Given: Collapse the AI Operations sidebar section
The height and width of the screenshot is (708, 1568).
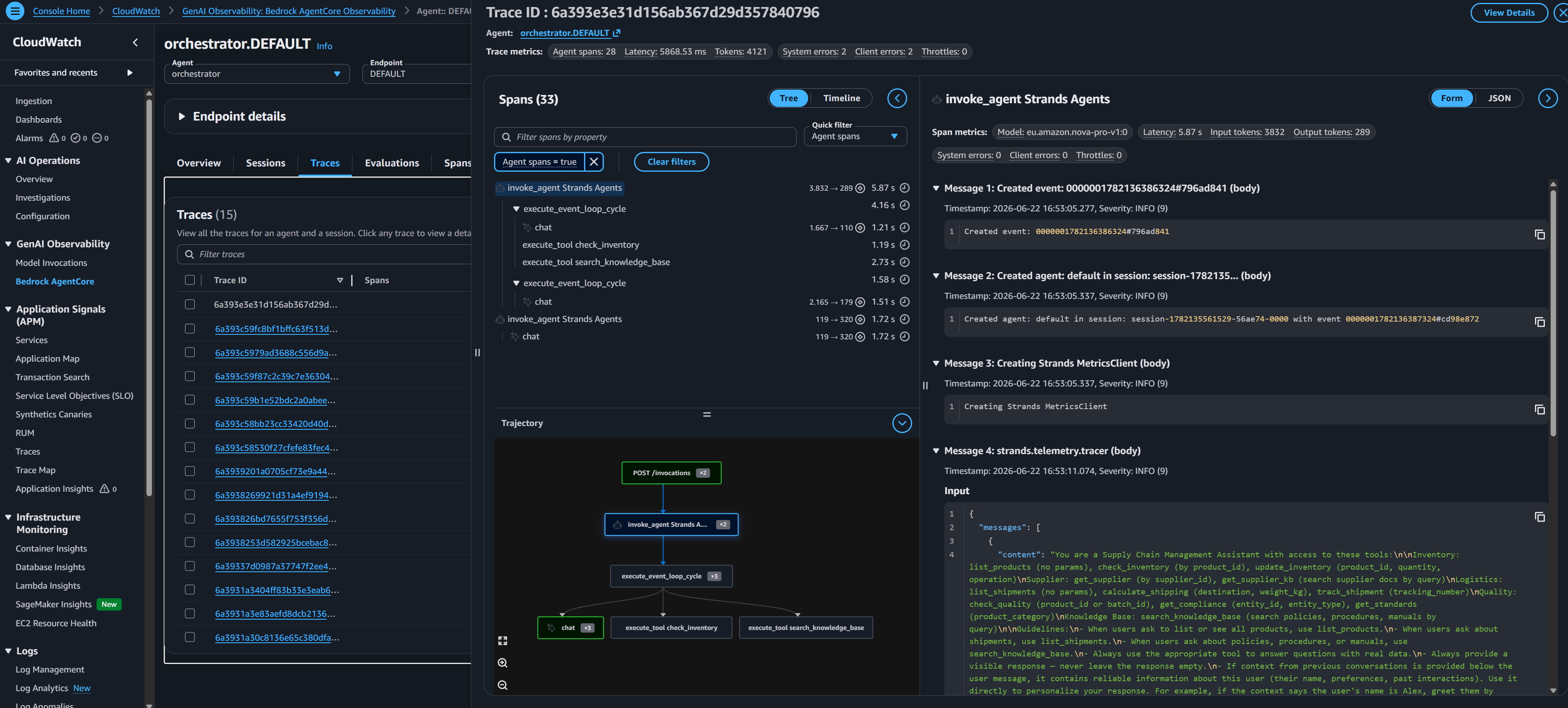Looking at the screenshot, I should [x=9, y=161].
